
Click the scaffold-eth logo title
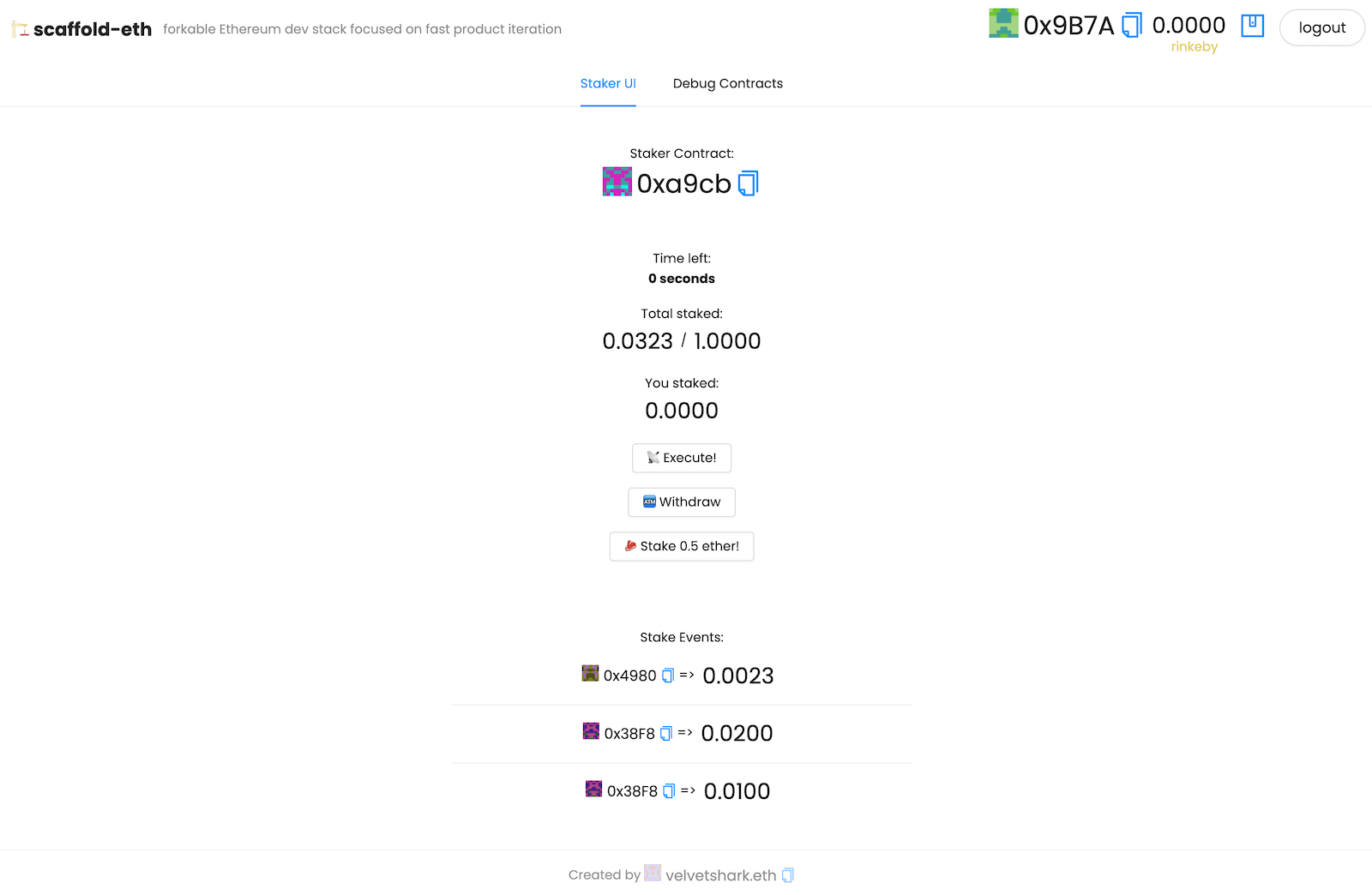click(92, 29)
